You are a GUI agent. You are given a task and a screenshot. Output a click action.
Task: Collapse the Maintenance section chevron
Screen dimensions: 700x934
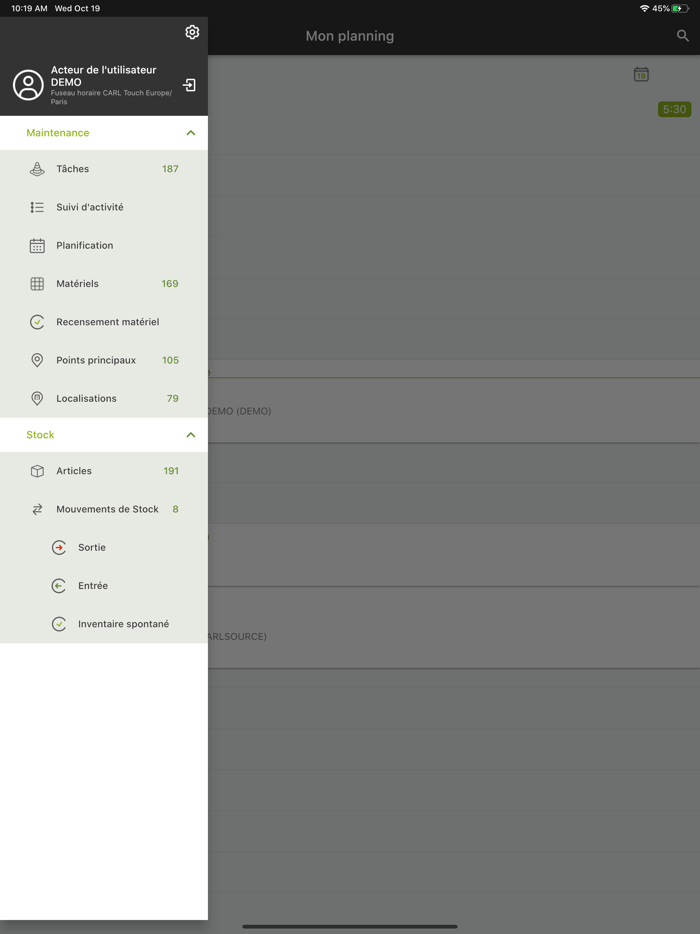191,133
